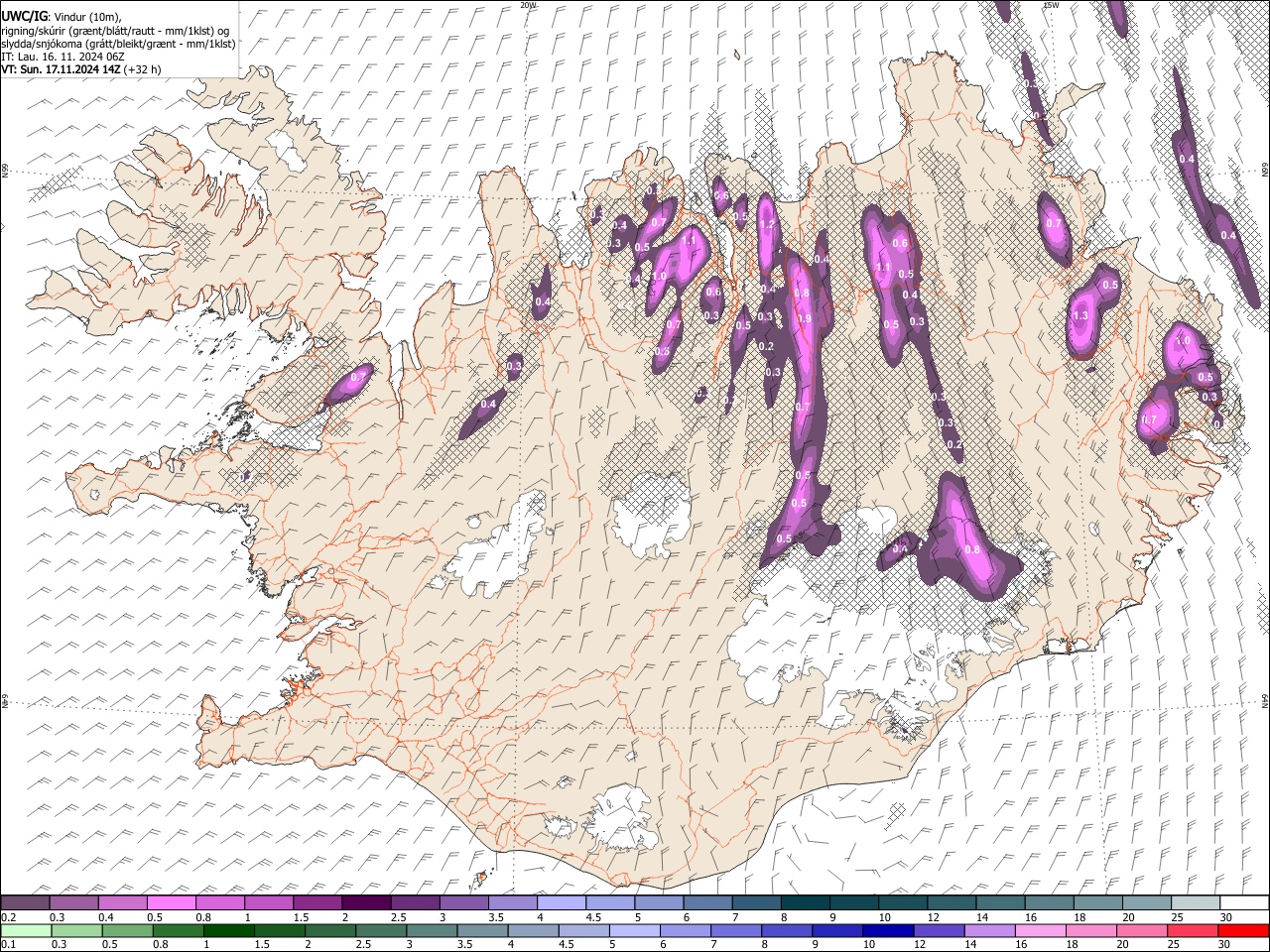
Task: Pick lower-row deep blue swatch starting at 10
Action: pos(888,931)
